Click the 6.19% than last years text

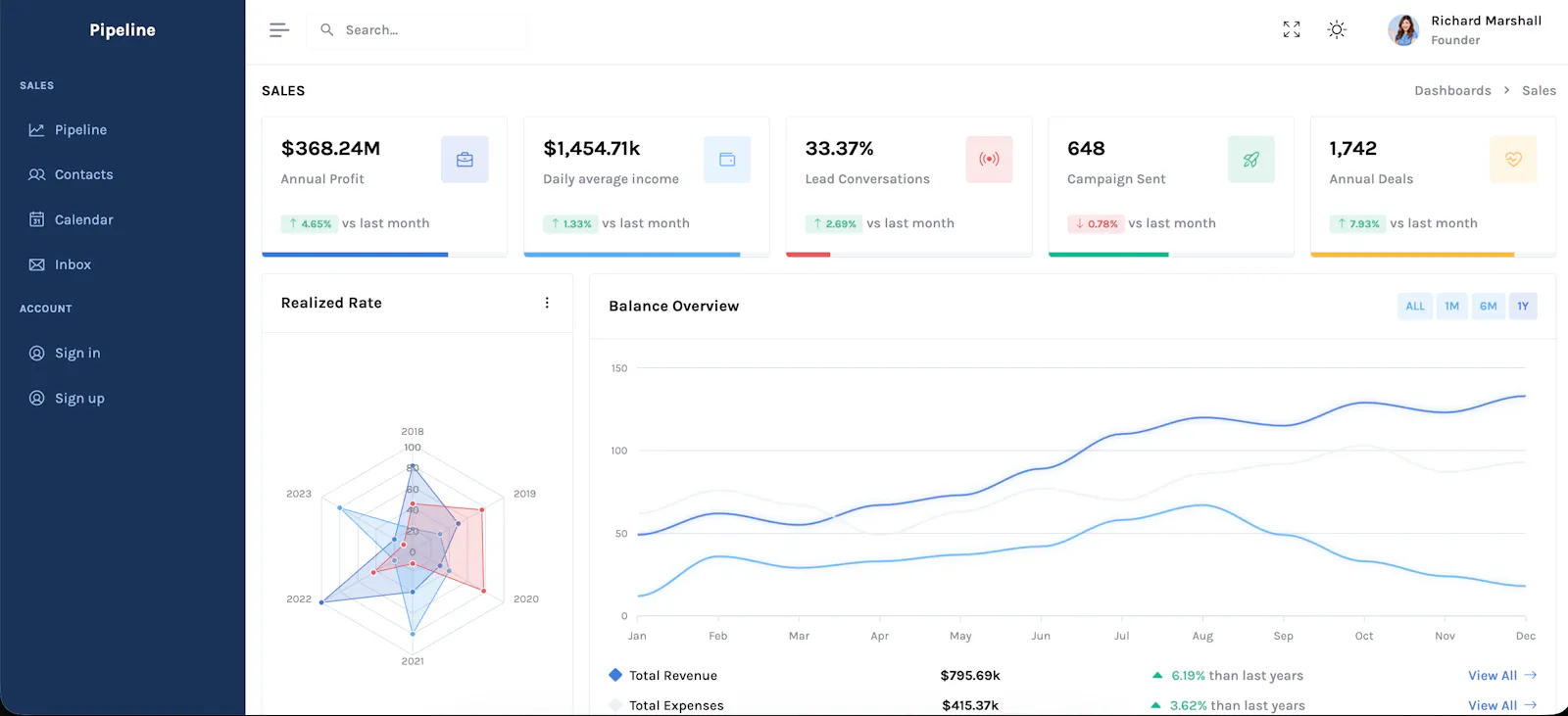(1237, 676)
